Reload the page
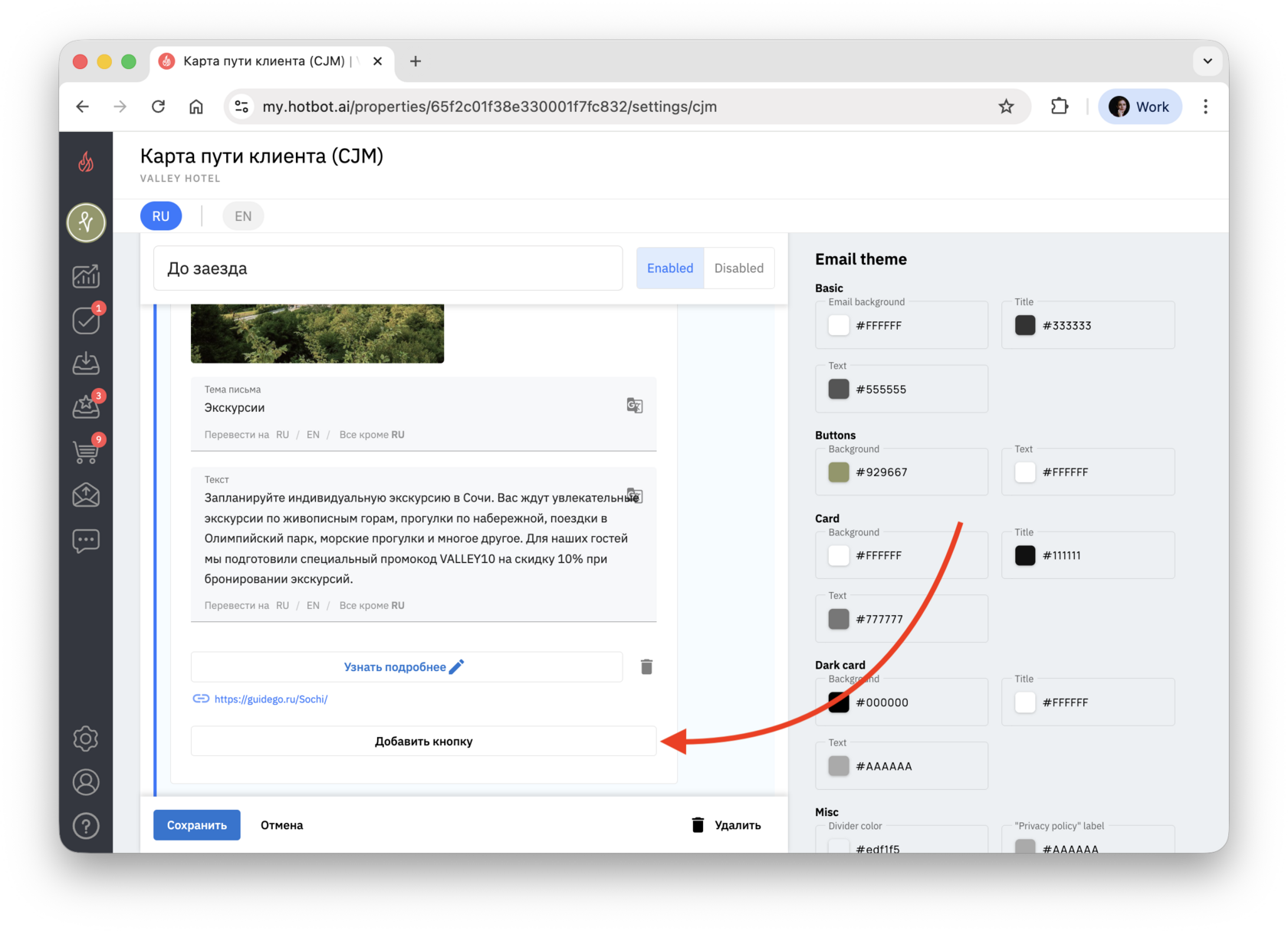 [x=158, y=107]
